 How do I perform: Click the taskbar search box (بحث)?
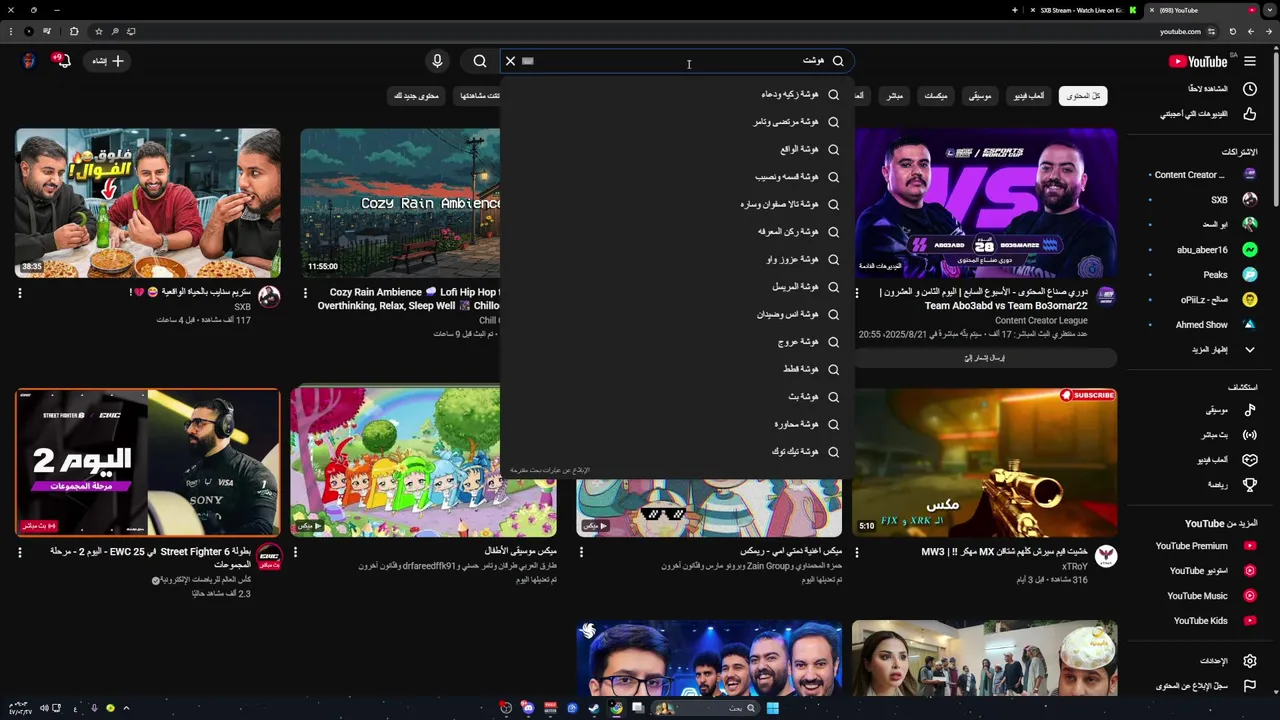[706, 708]
